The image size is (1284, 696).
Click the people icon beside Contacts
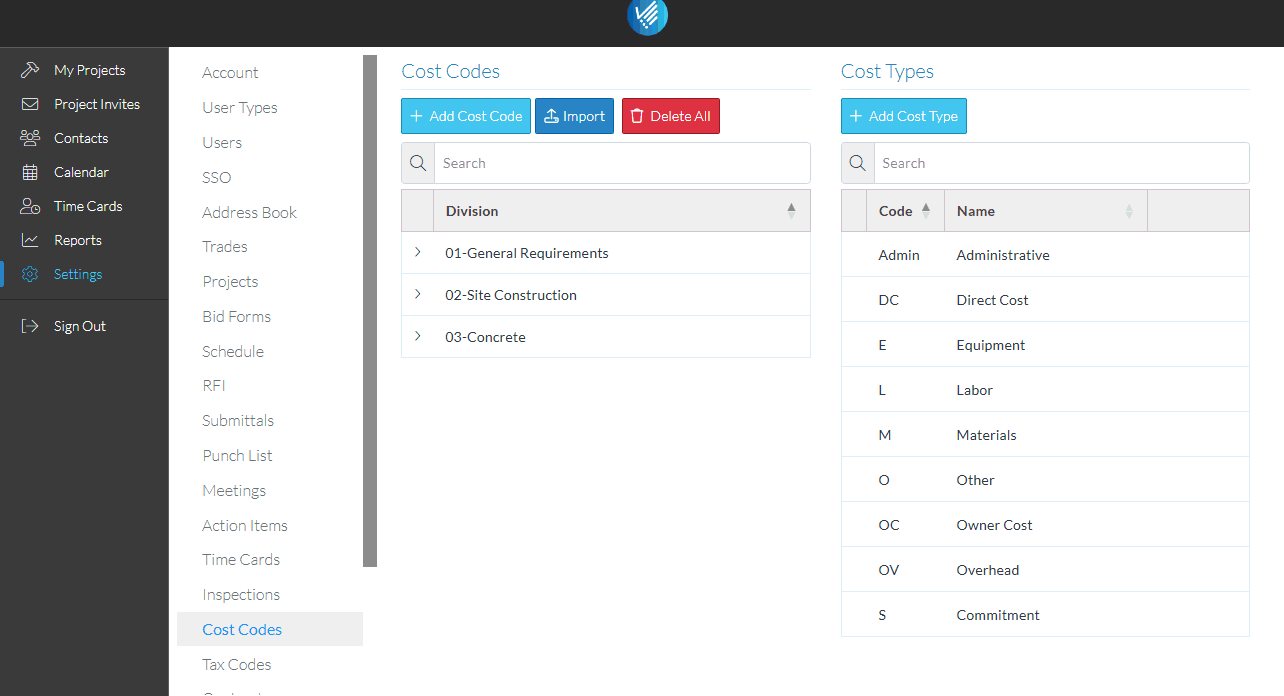30,138
